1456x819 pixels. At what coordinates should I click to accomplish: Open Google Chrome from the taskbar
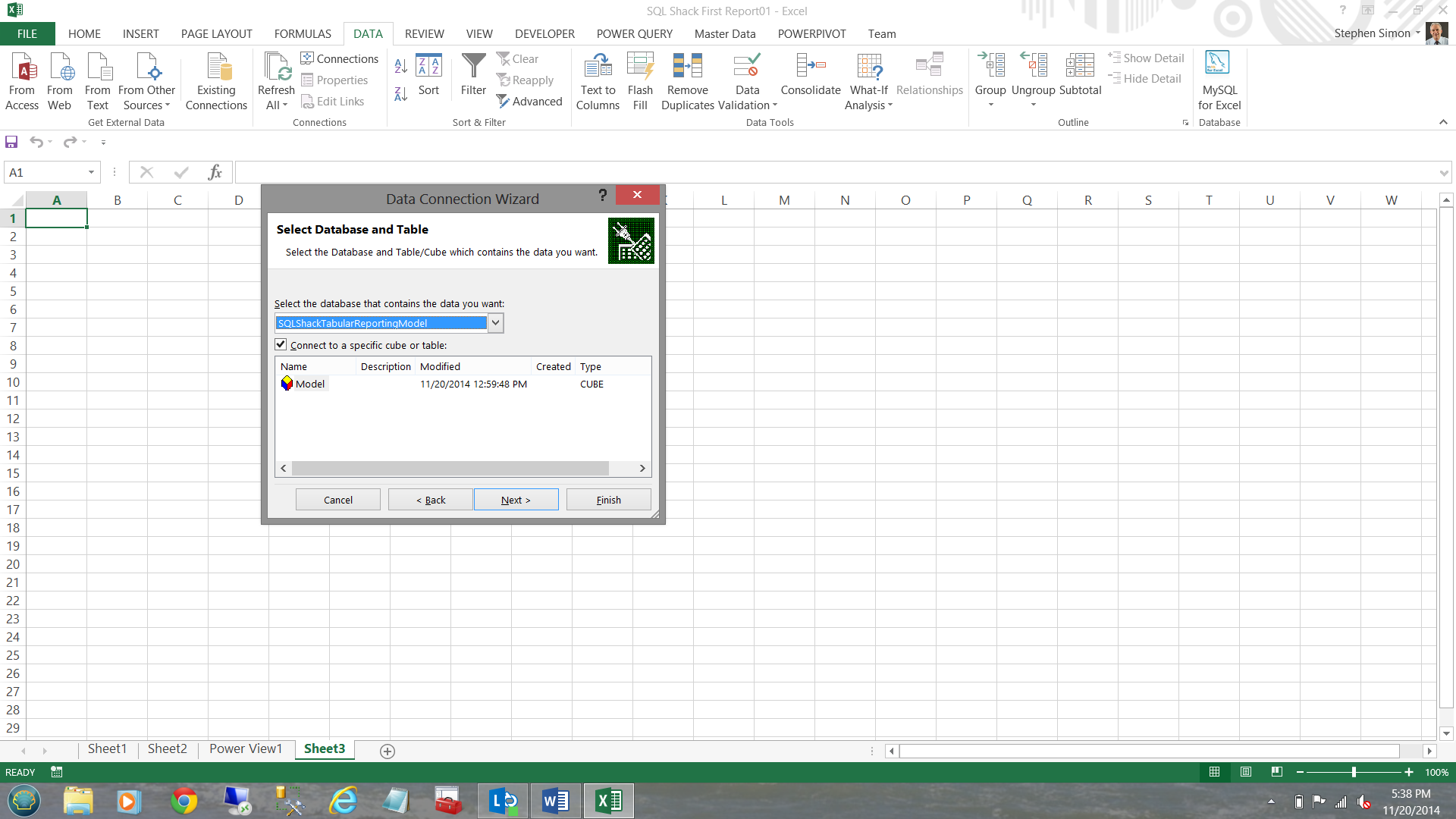tap(184, 801)
